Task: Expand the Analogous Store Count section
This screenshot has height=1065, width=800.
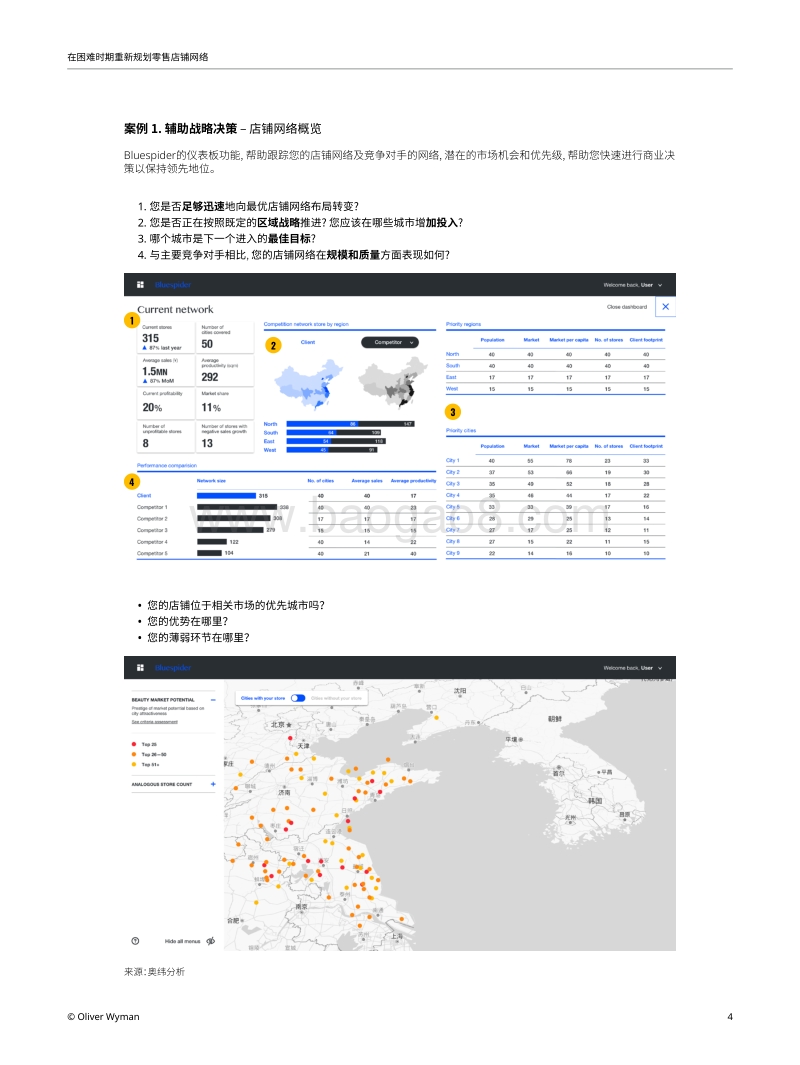Action: coord(213,784)
